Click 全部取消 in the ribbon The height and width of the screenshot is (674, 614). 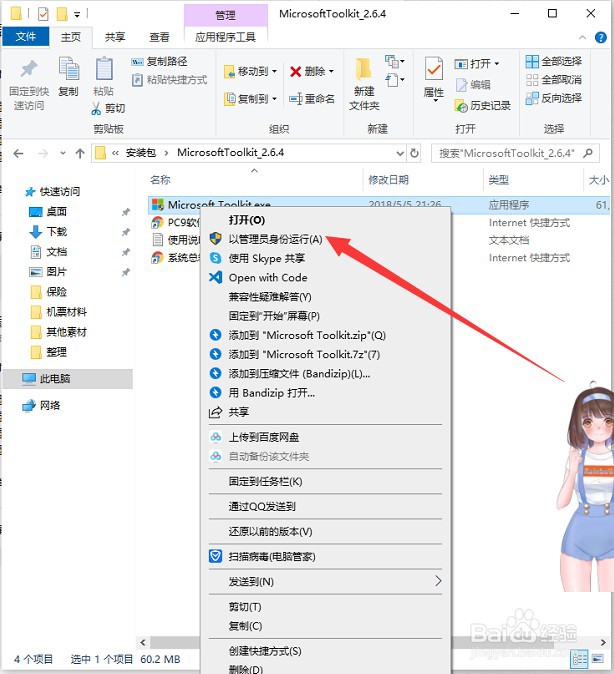554,80
